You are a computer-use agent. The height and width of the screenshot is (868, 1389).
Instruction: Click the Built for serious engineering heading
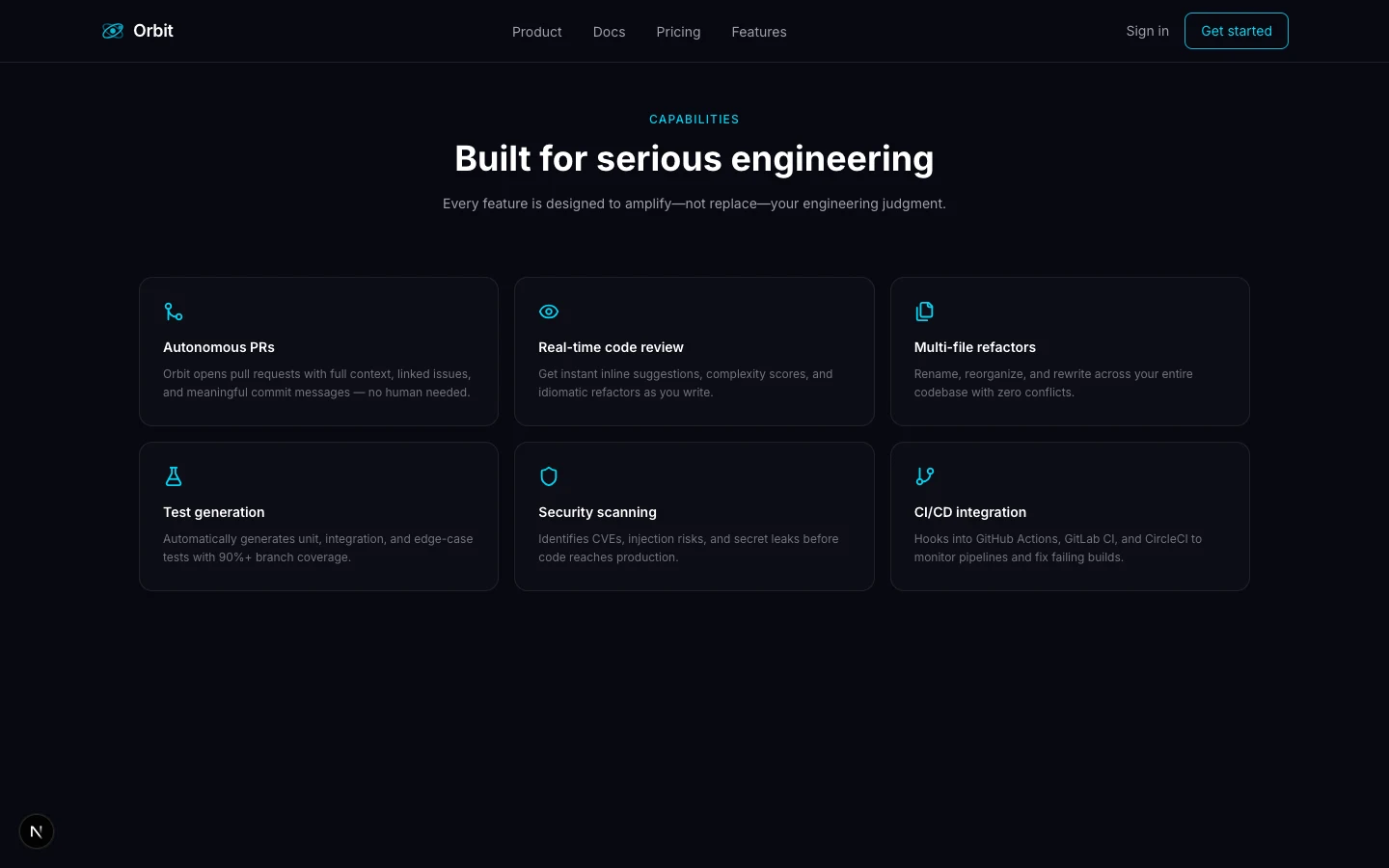(x=694, y=158)
